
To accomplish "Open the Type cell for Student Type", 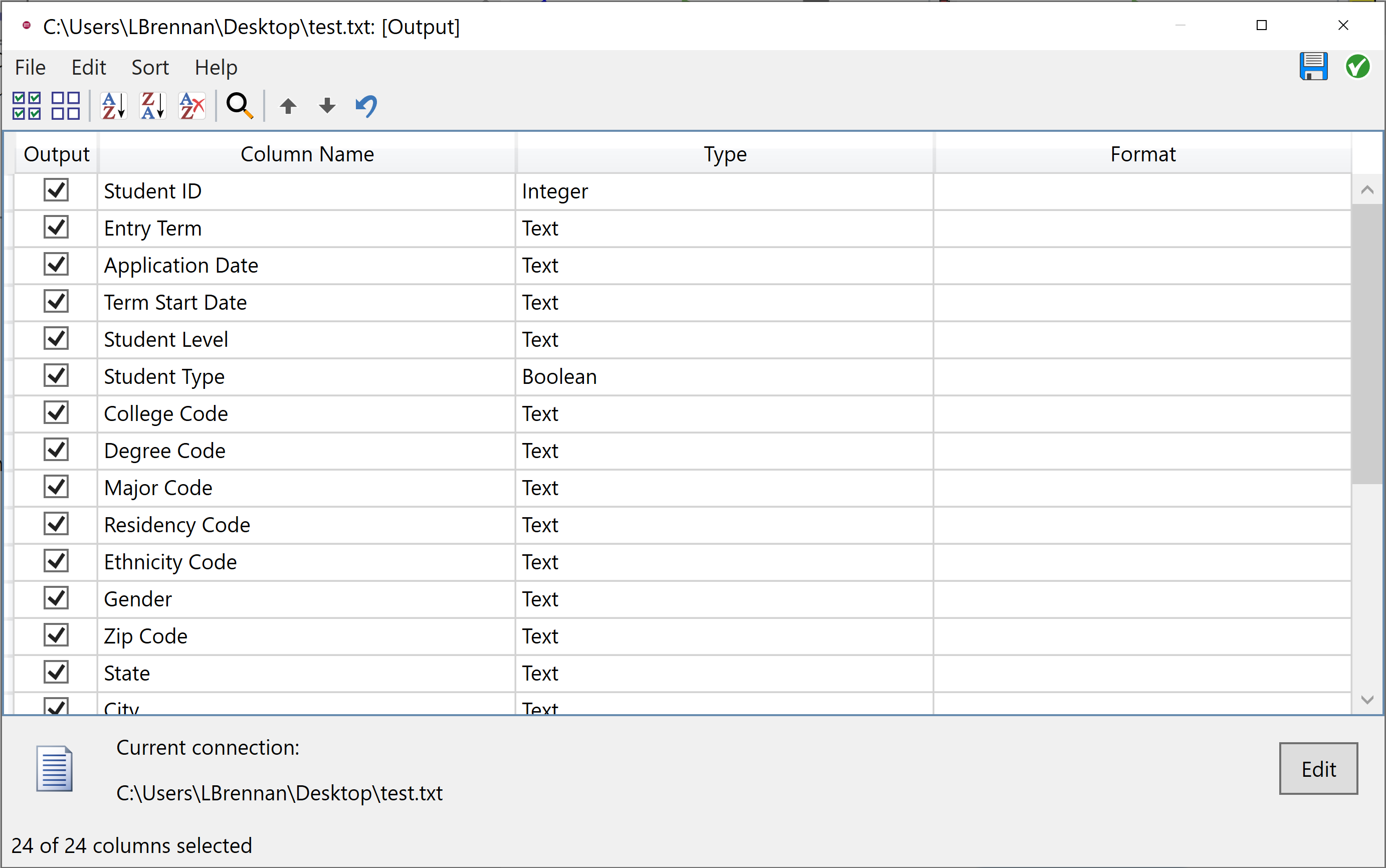I will [723, 376].
